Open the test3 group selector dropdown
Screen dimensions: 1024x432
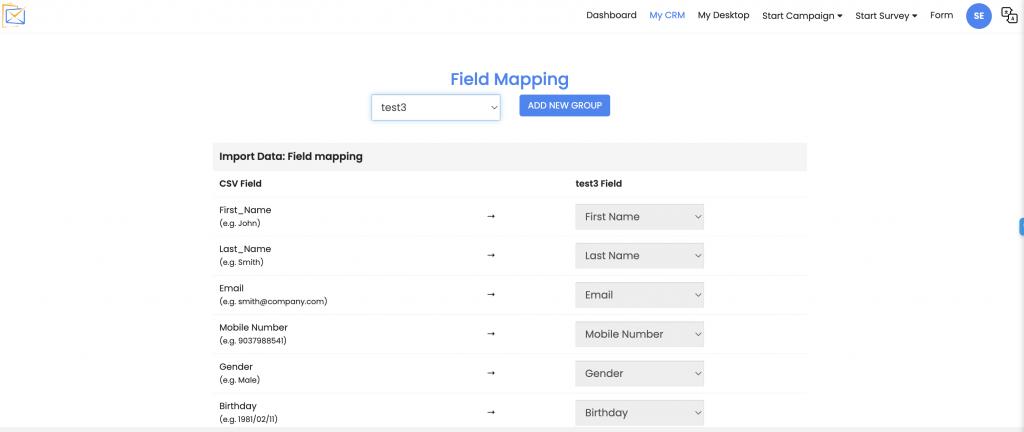pos(436,107)
